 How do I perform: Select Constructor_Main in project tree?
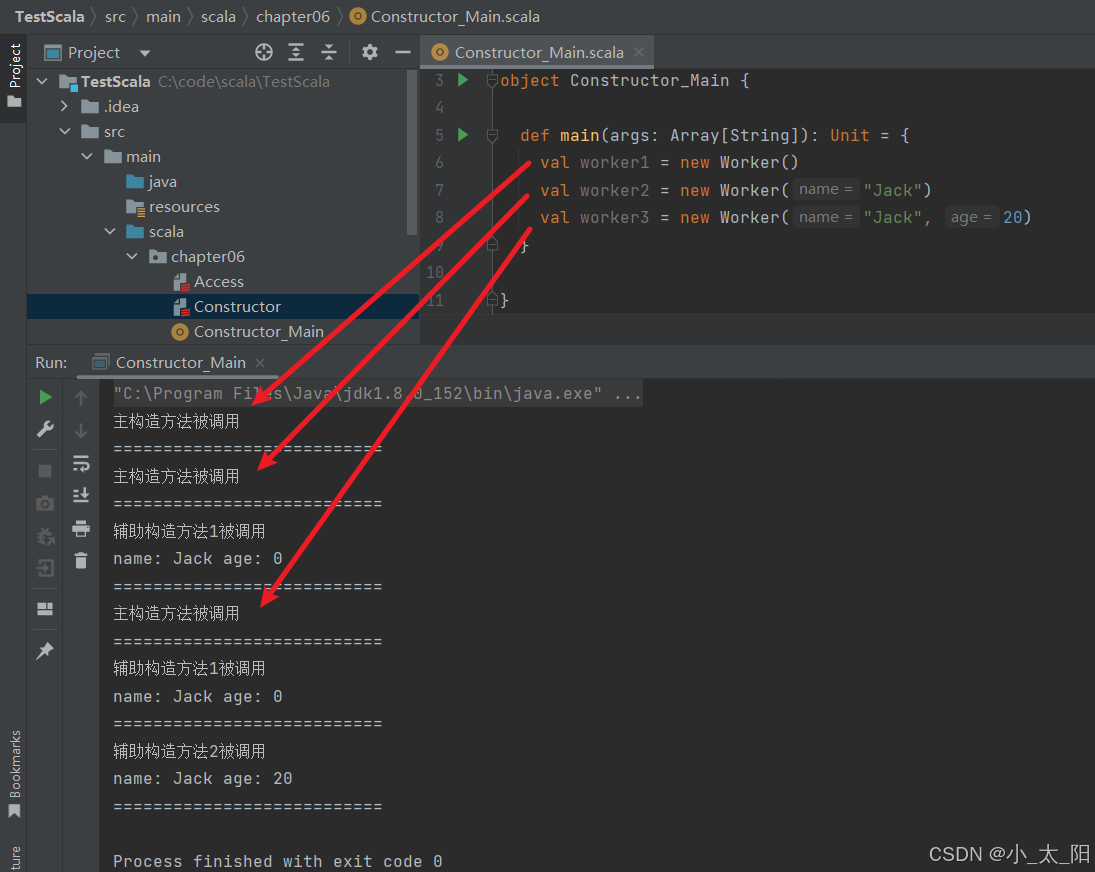(248, 332)
